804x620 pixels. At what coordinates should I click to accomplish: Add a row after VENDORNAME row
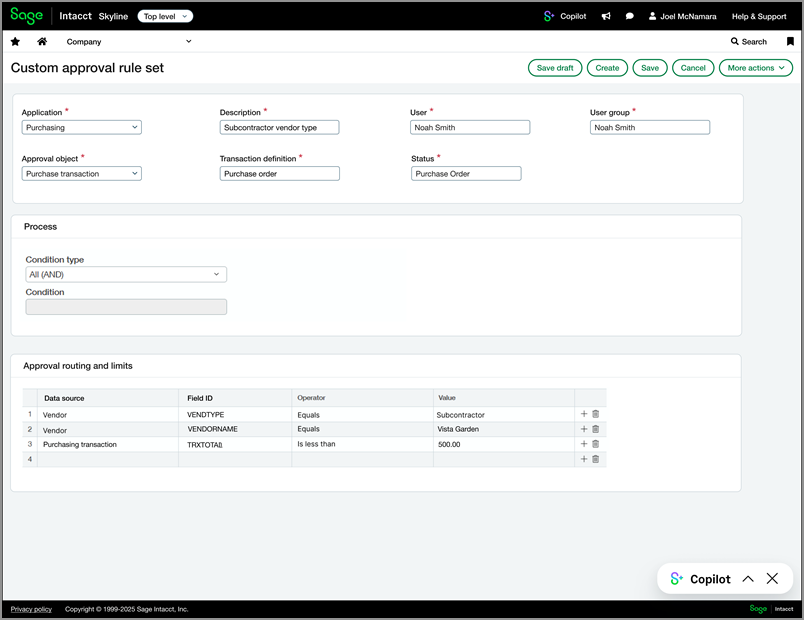[584, 429]
